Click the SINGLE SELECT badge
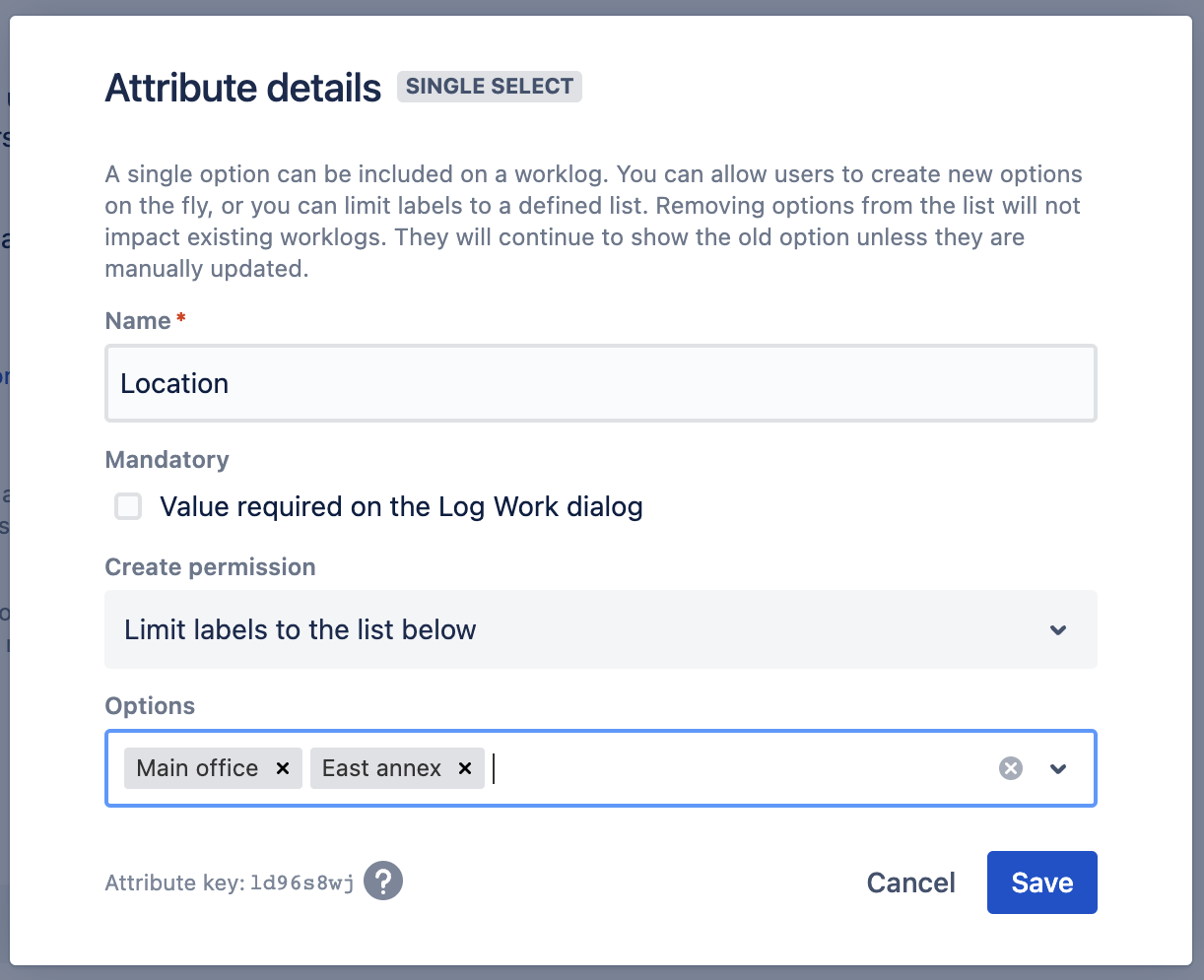Viewport: 1204px width, 980px height. [x=489, y=87]
